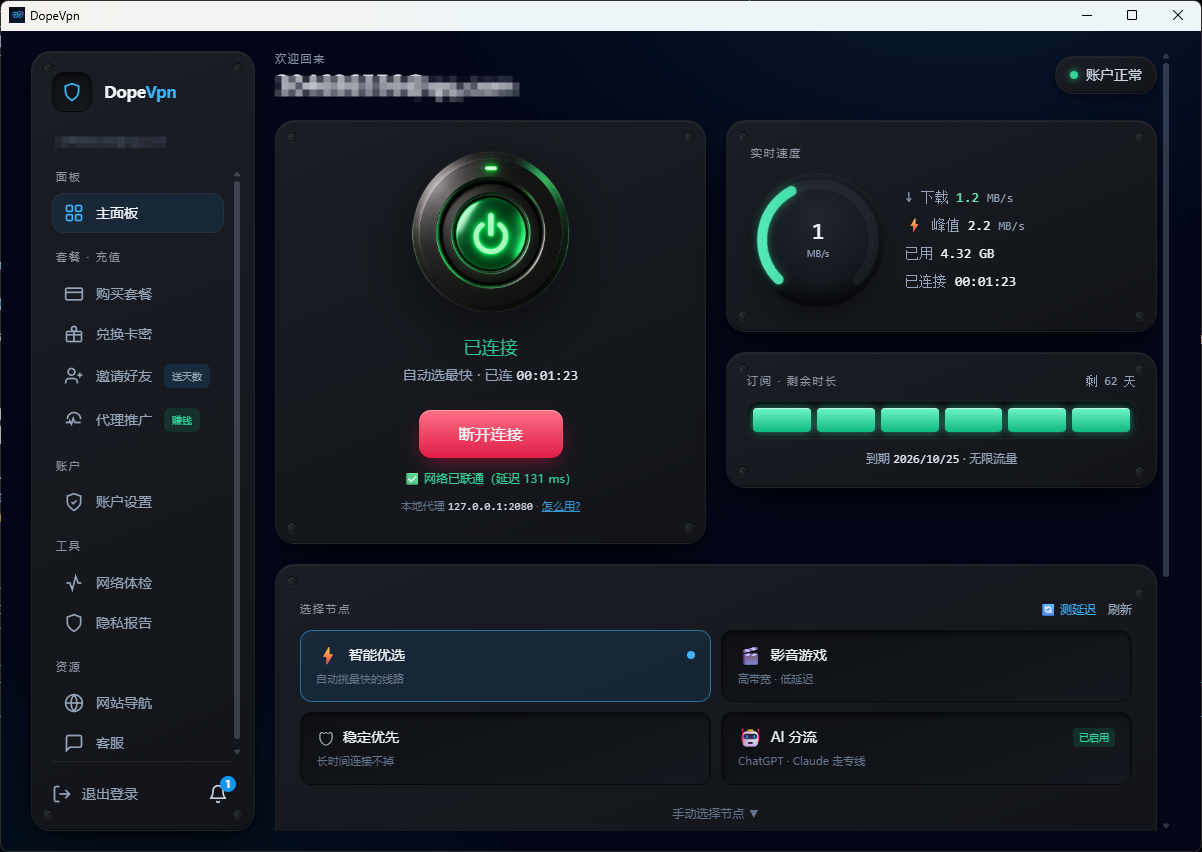This screenshot has height=852, width=1202.
Task: Click the 代理推广 label
Action: [124, 420]
